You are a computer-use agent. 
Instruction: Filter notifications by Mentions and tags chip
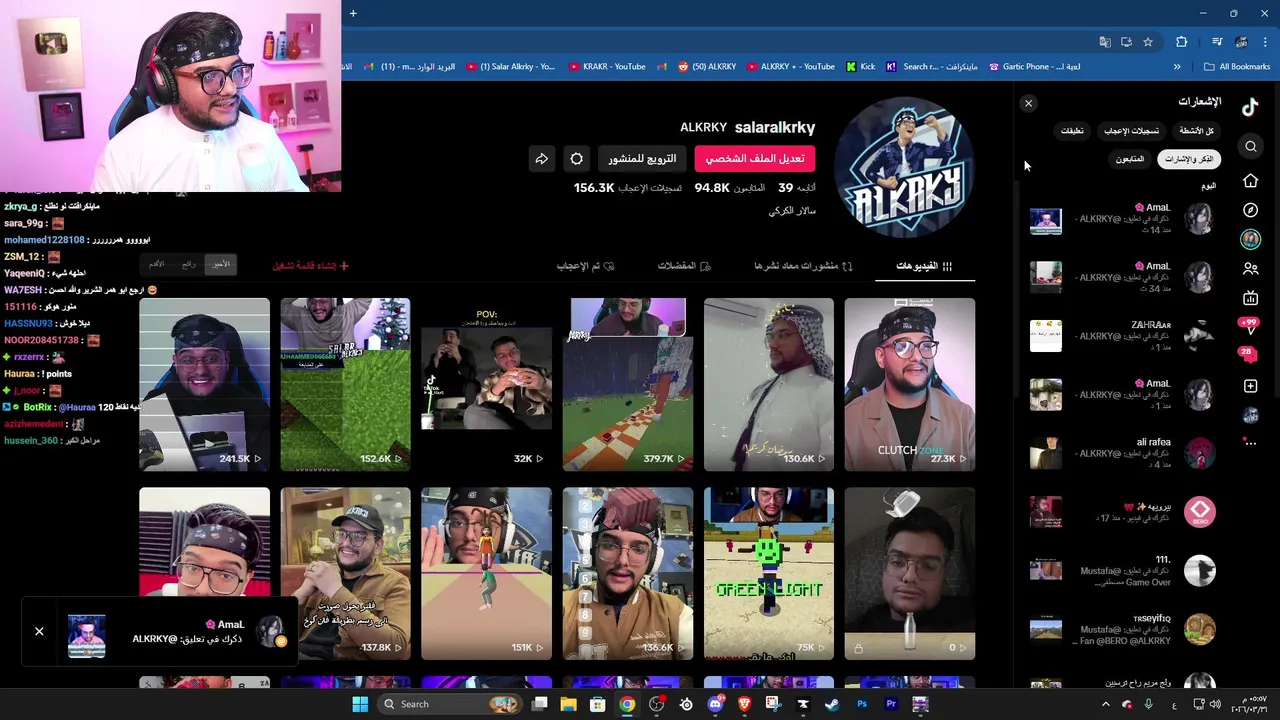(x=1189, y=159)
